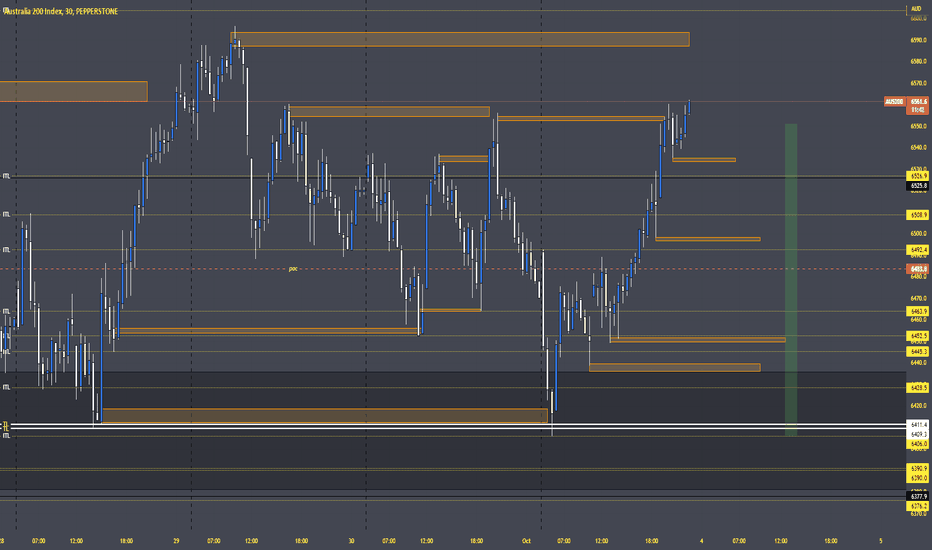
Task: Click the poc label on red dashed line
Action: click(293, 269)
